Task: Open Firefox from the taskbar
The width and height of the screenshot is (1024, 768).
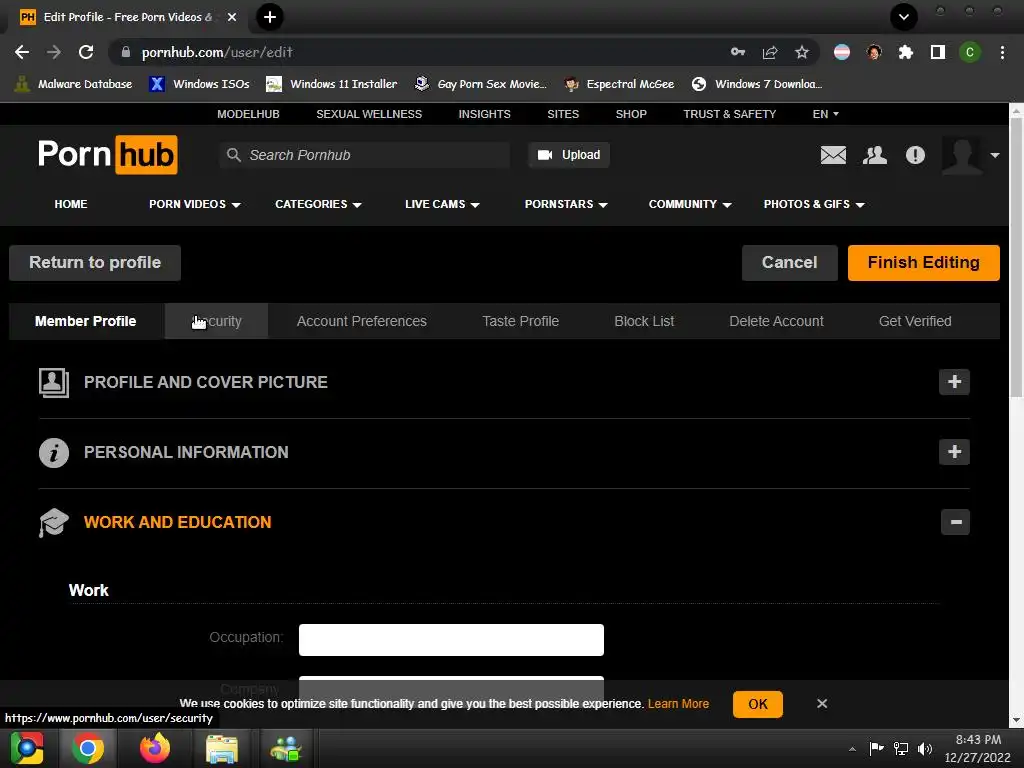Action: tap(155, 748)
